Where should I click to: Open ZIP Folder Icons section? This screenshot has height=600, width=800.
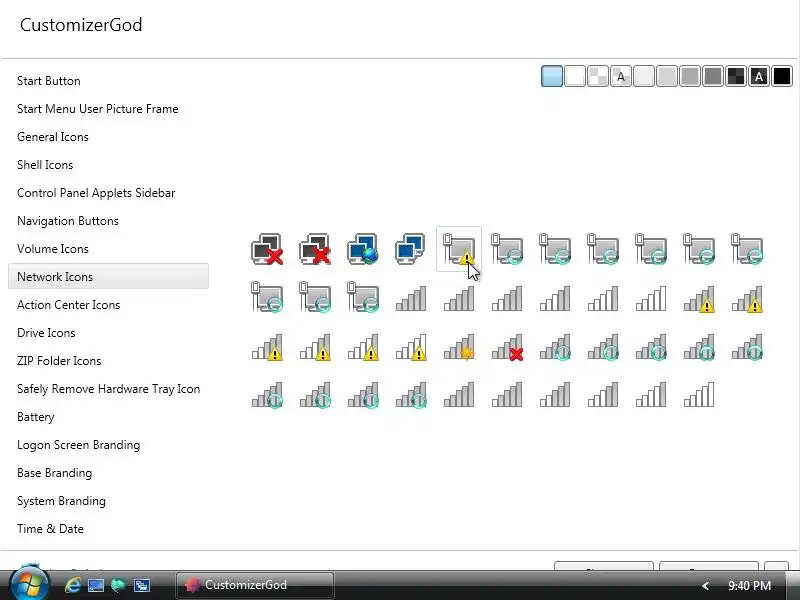(x=59, y=361)
